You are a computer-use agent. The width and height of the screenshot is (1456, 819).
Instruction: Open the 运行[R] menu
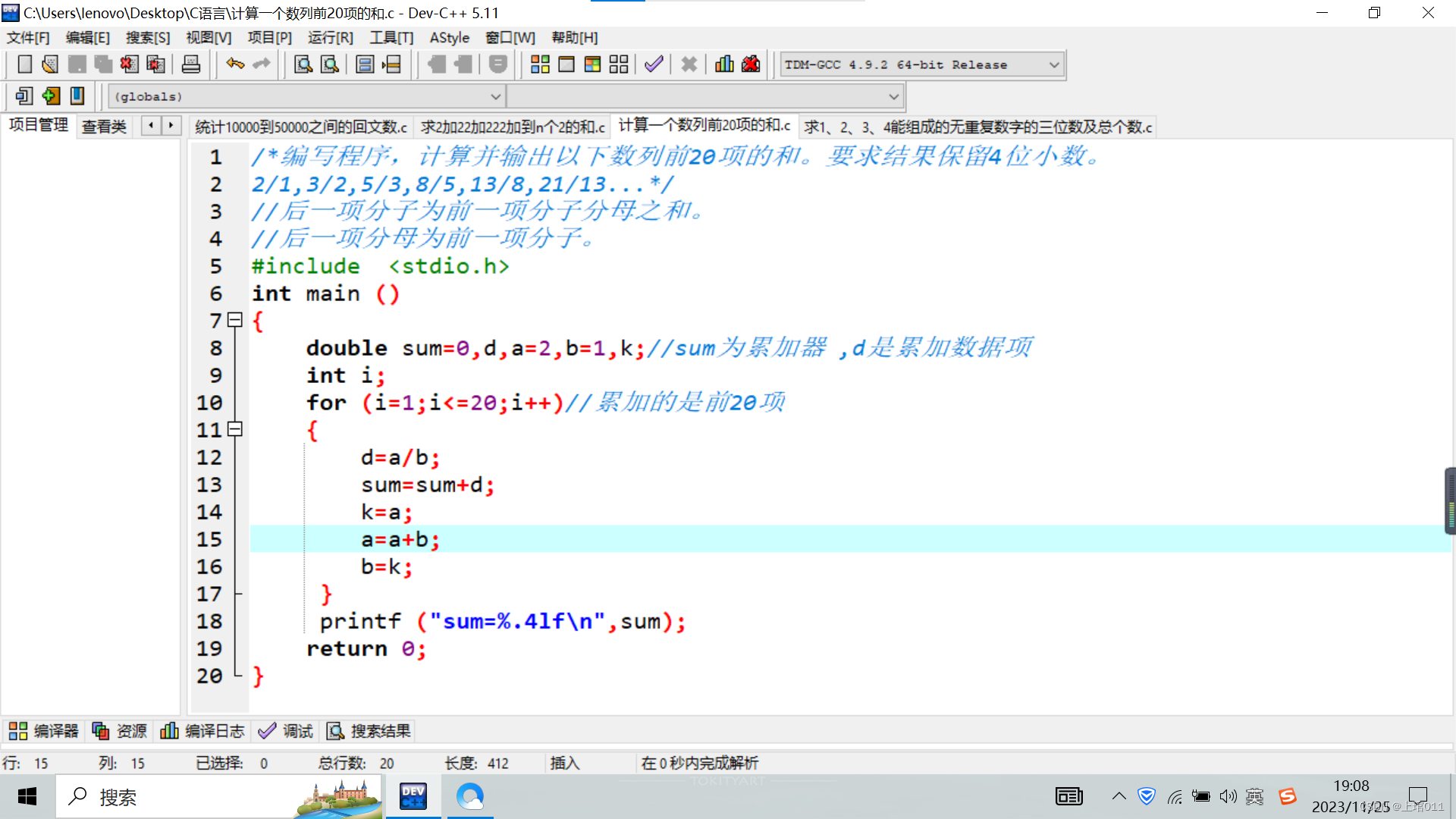point(330,38)
